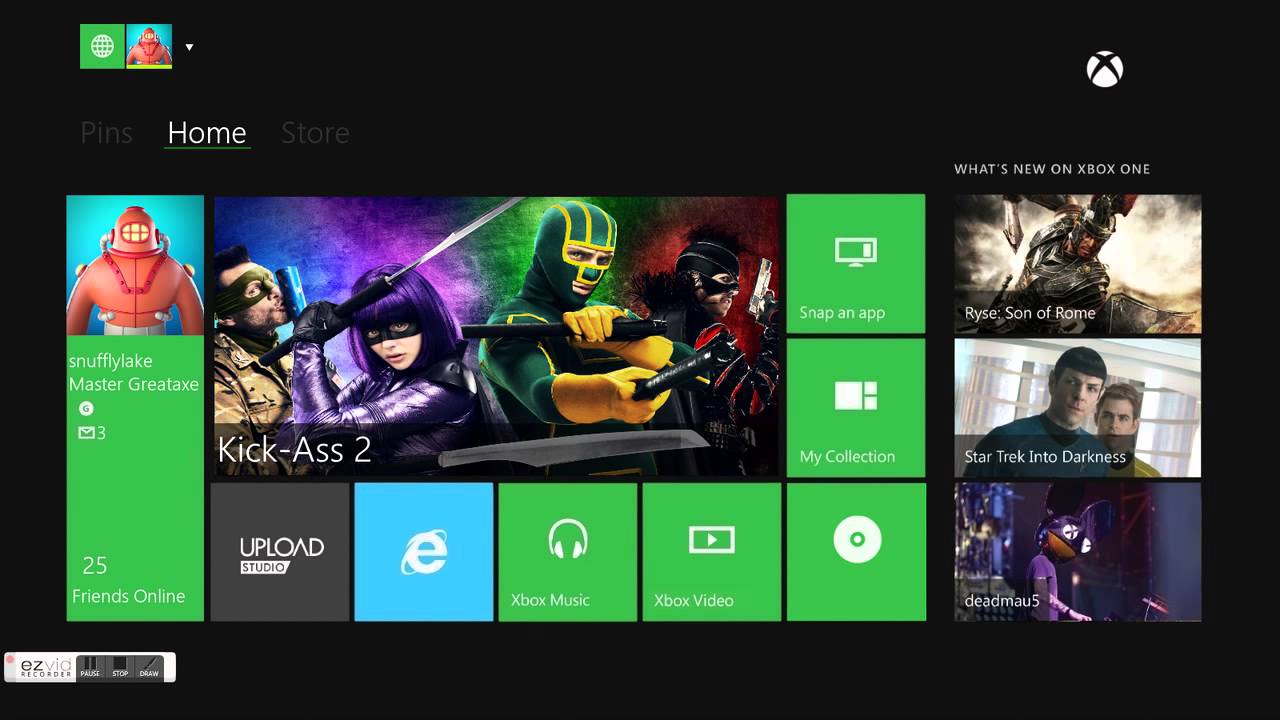This screenshot has height=720, width=1280.
Task: Click the ezvid recorder logo
Action: tap(46, 667)
